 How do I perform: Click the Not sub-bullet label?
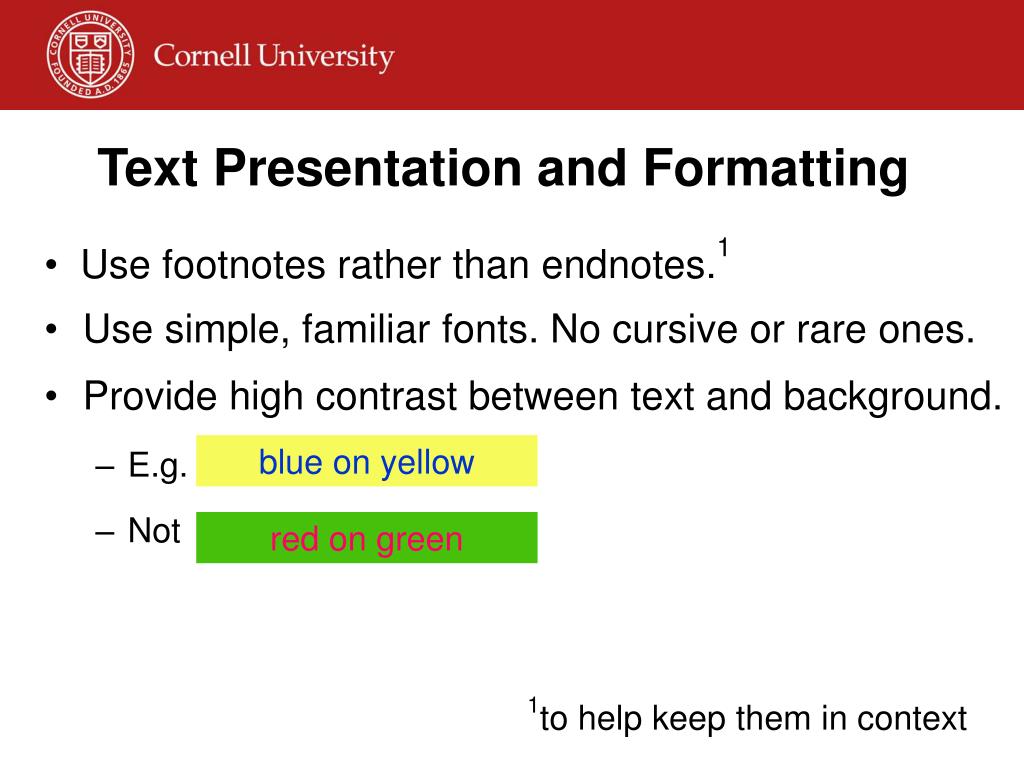coord(154,530)
